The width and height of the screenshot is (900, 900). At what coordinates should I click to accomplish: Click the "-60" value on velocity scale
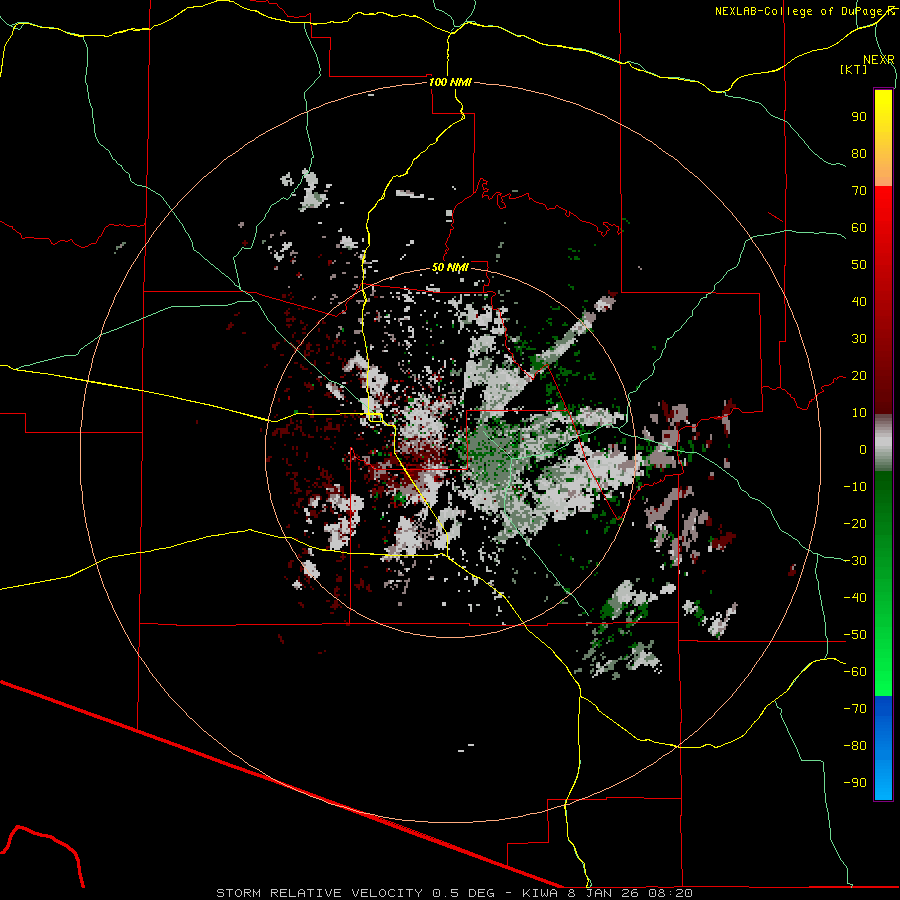[x=855, y=672]
